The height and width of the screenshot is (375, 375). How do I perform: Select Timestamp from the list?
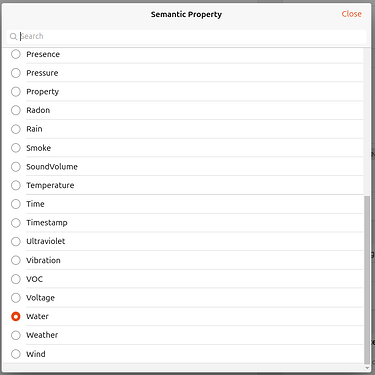tap(16, 223)
